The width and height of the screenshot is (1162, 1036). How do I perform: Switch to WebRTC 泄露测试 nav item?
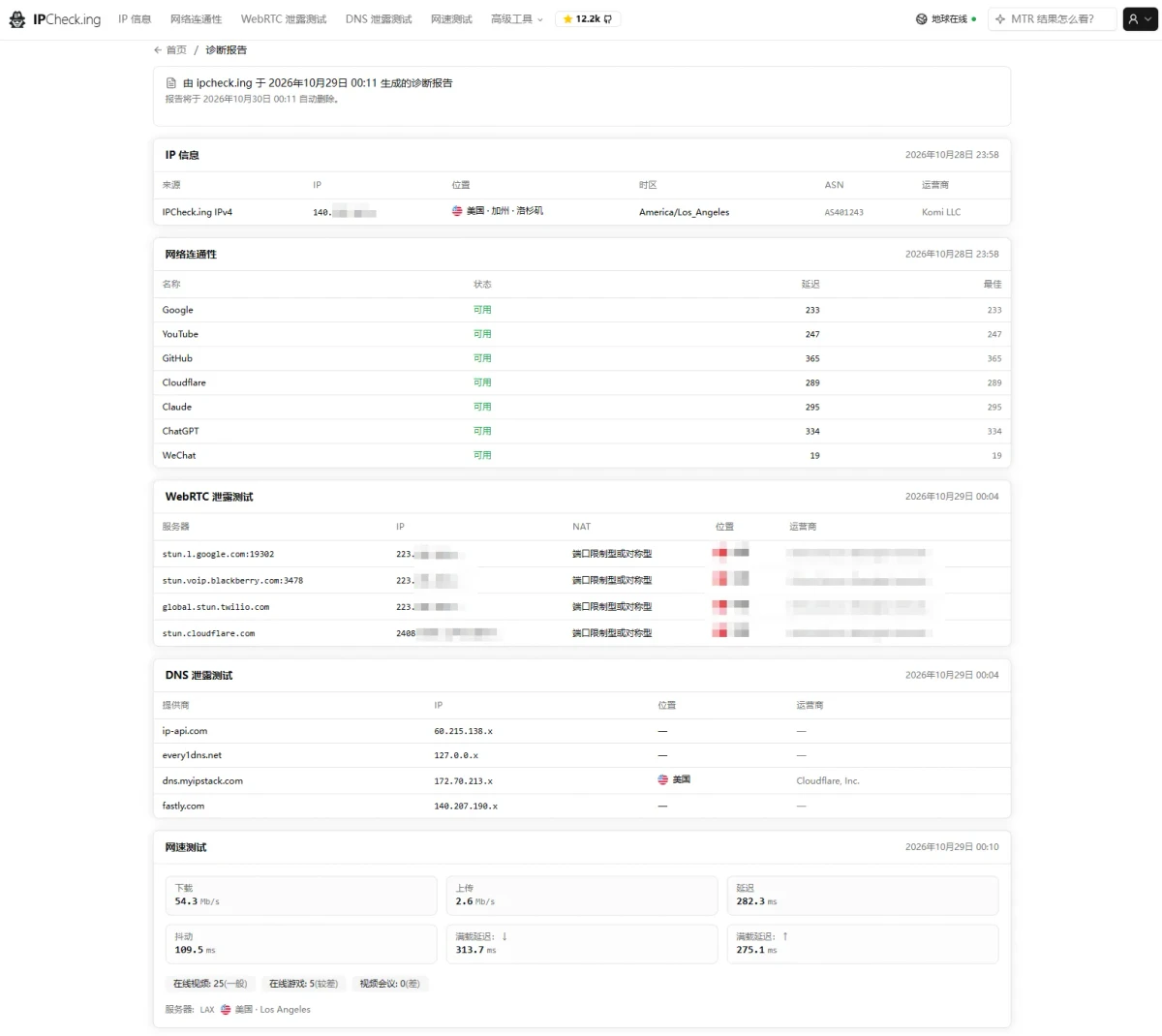click(284, 18)
